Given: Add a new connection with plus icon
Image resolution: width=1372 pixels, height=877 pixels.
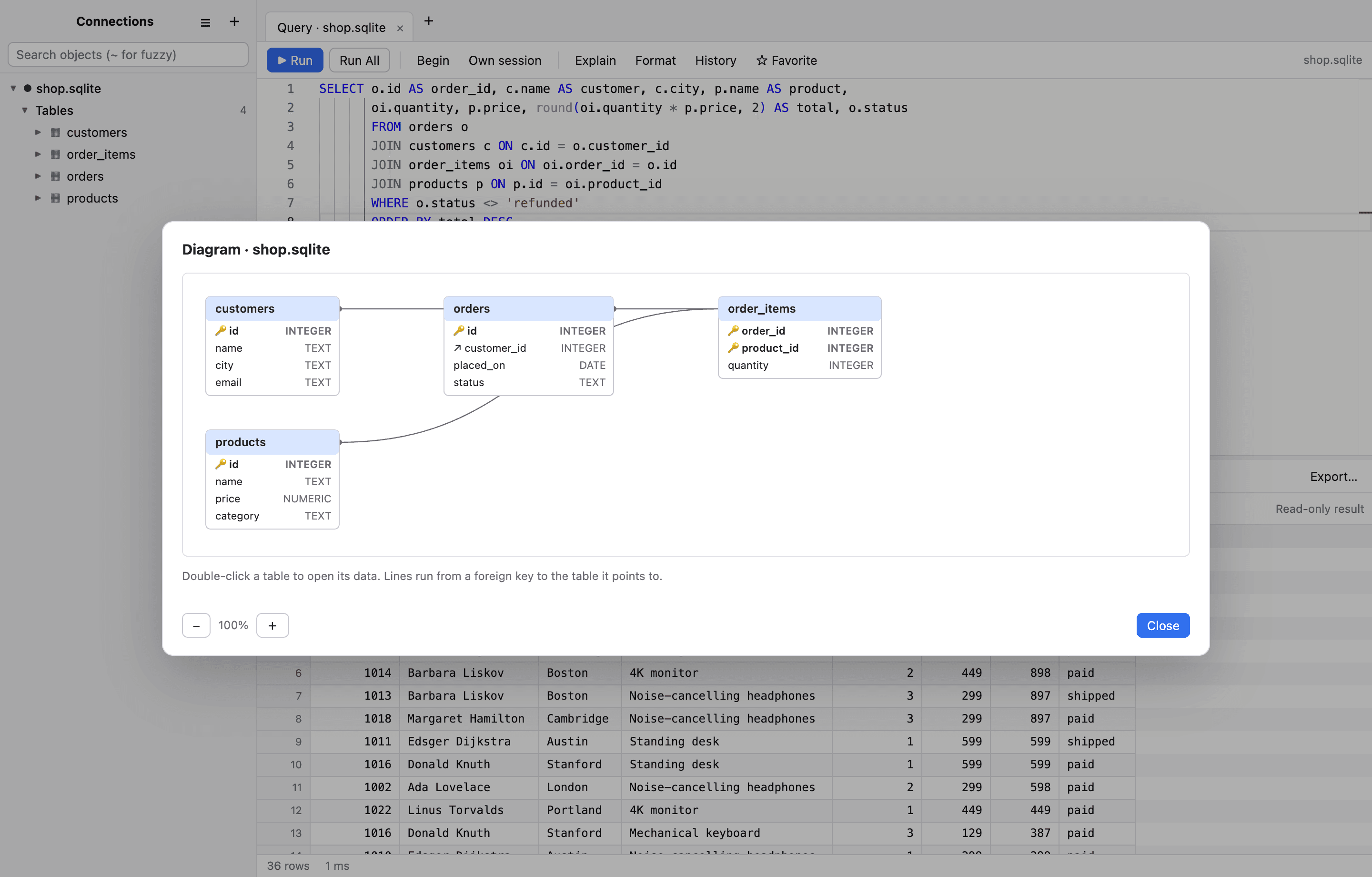Looking at the screenshot, I should [234, 21].
